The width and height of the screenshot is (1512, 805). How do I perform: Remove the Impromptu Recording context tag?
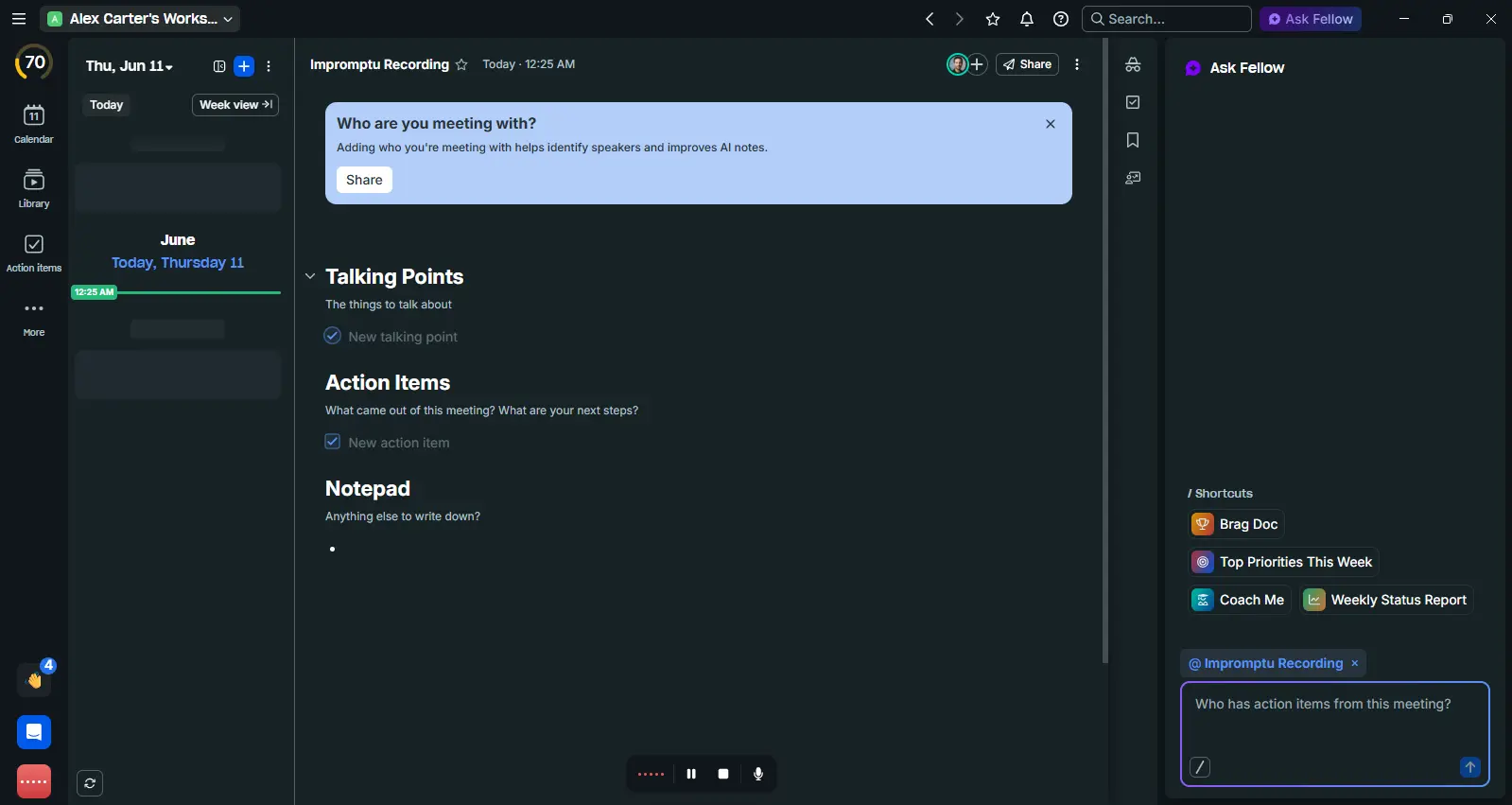tap(1355, 664)
